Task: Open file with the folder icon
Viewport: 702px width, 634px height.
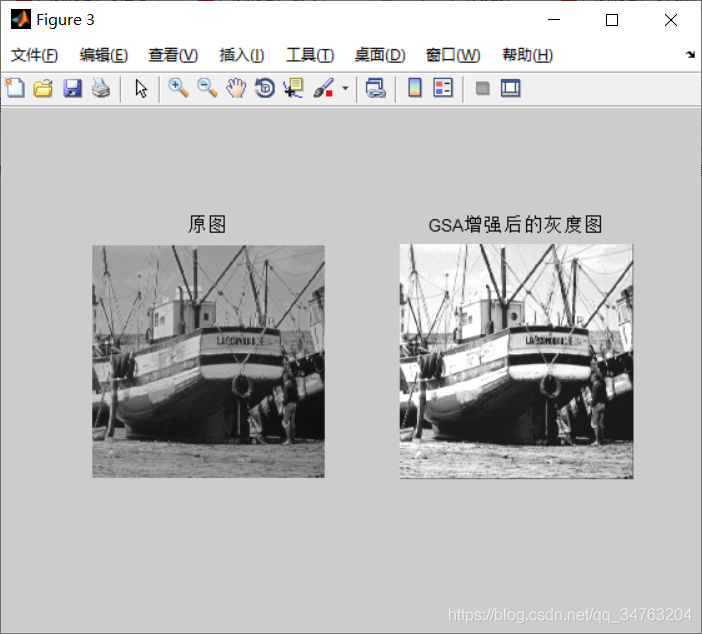Action: [x=43, y=88]
